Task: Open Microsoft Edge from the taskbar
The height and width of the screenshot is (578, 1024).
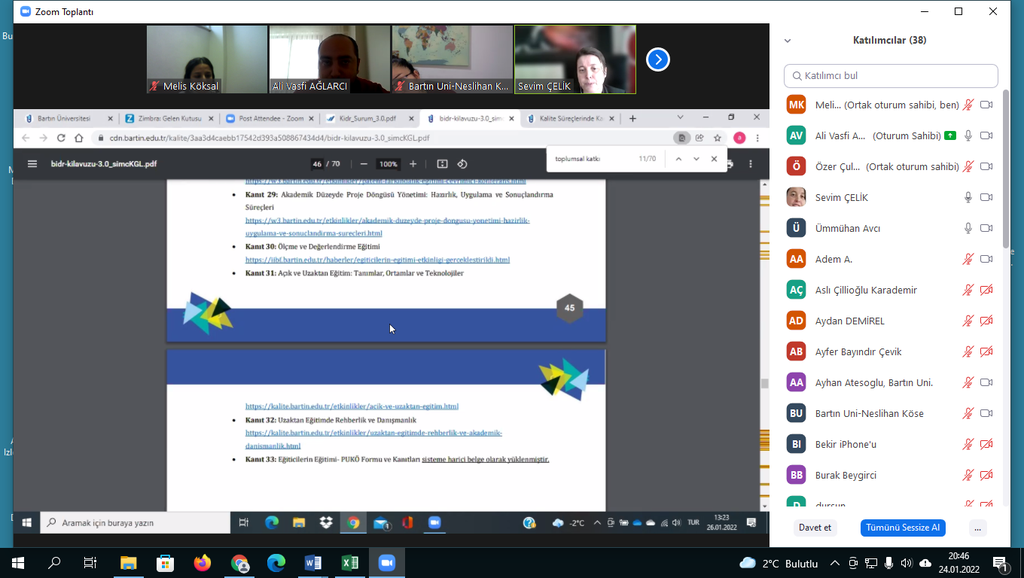Action: click(x=276, y=563)
